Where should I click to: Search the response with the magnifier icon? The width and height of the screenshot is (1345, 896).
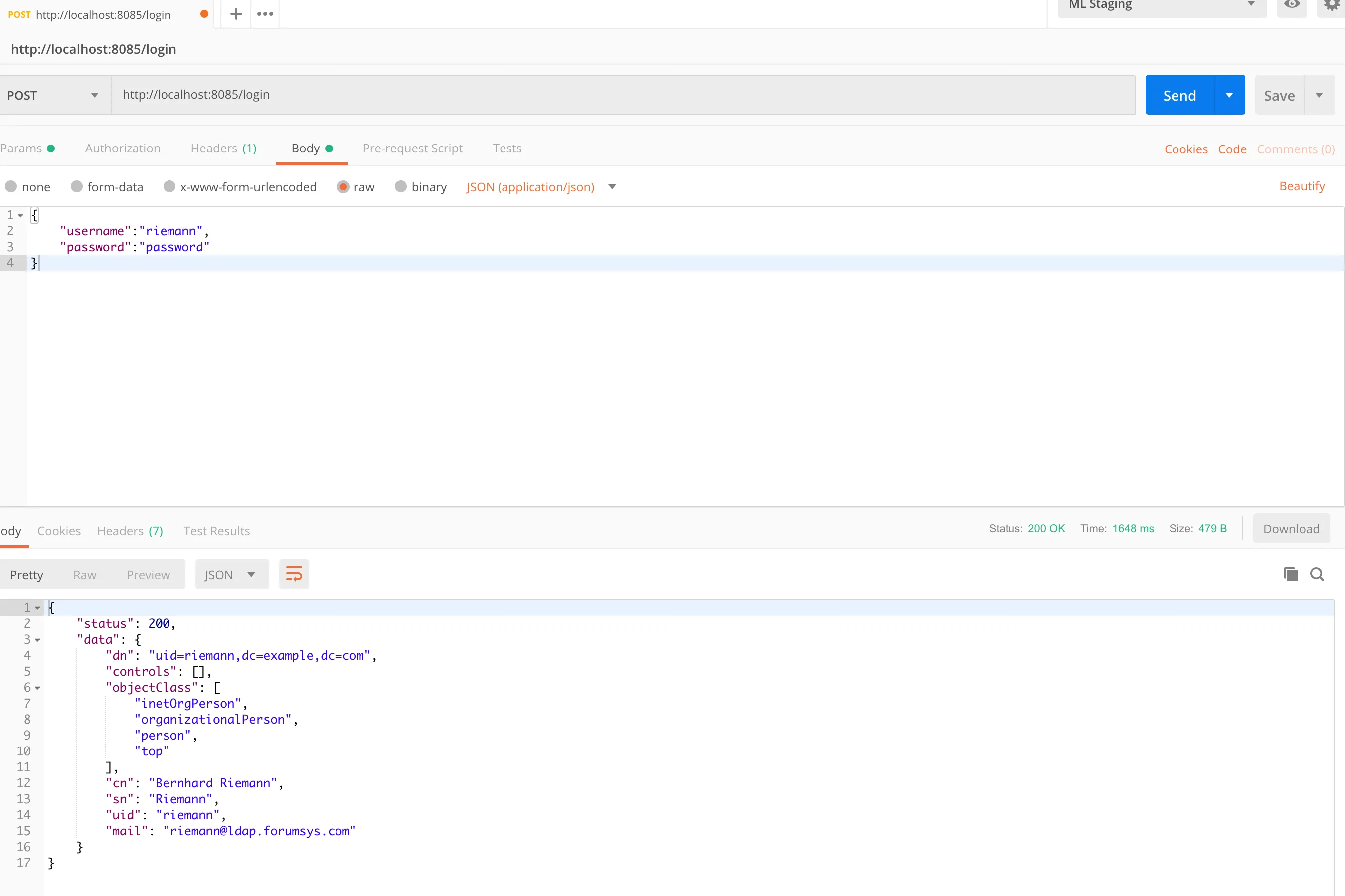[x=1317, y=574]
